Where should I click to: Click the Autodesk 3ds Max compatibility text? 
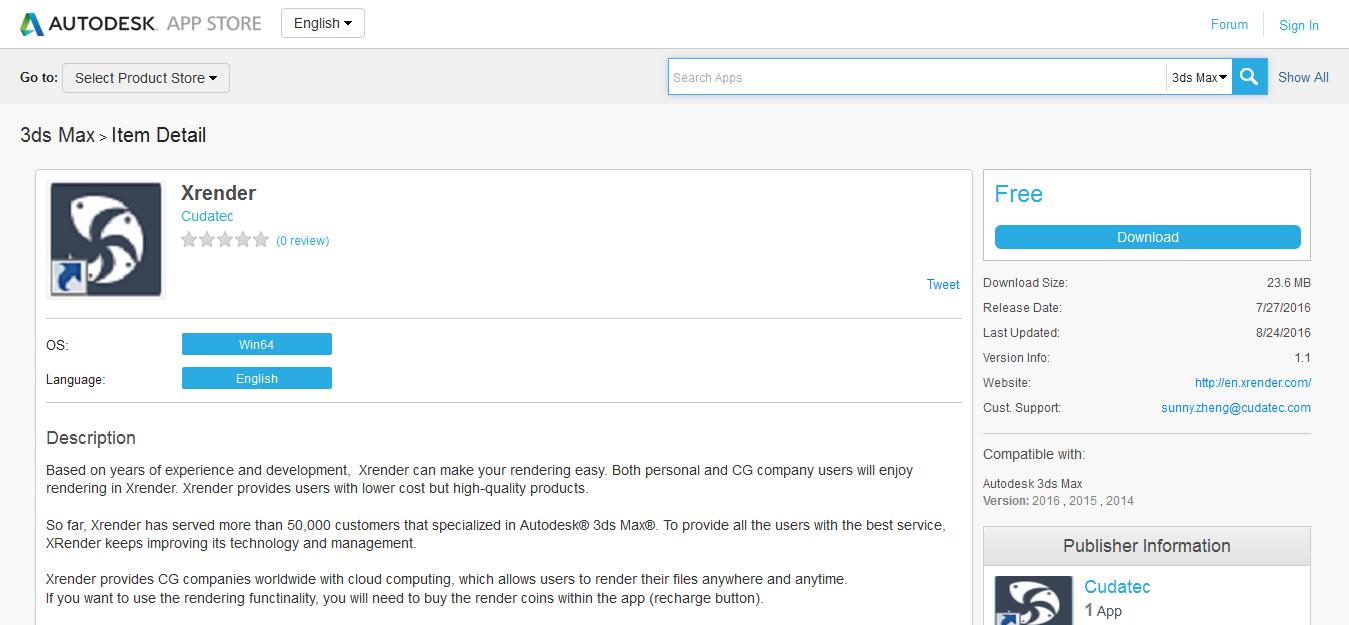(x=1033, y=484)
